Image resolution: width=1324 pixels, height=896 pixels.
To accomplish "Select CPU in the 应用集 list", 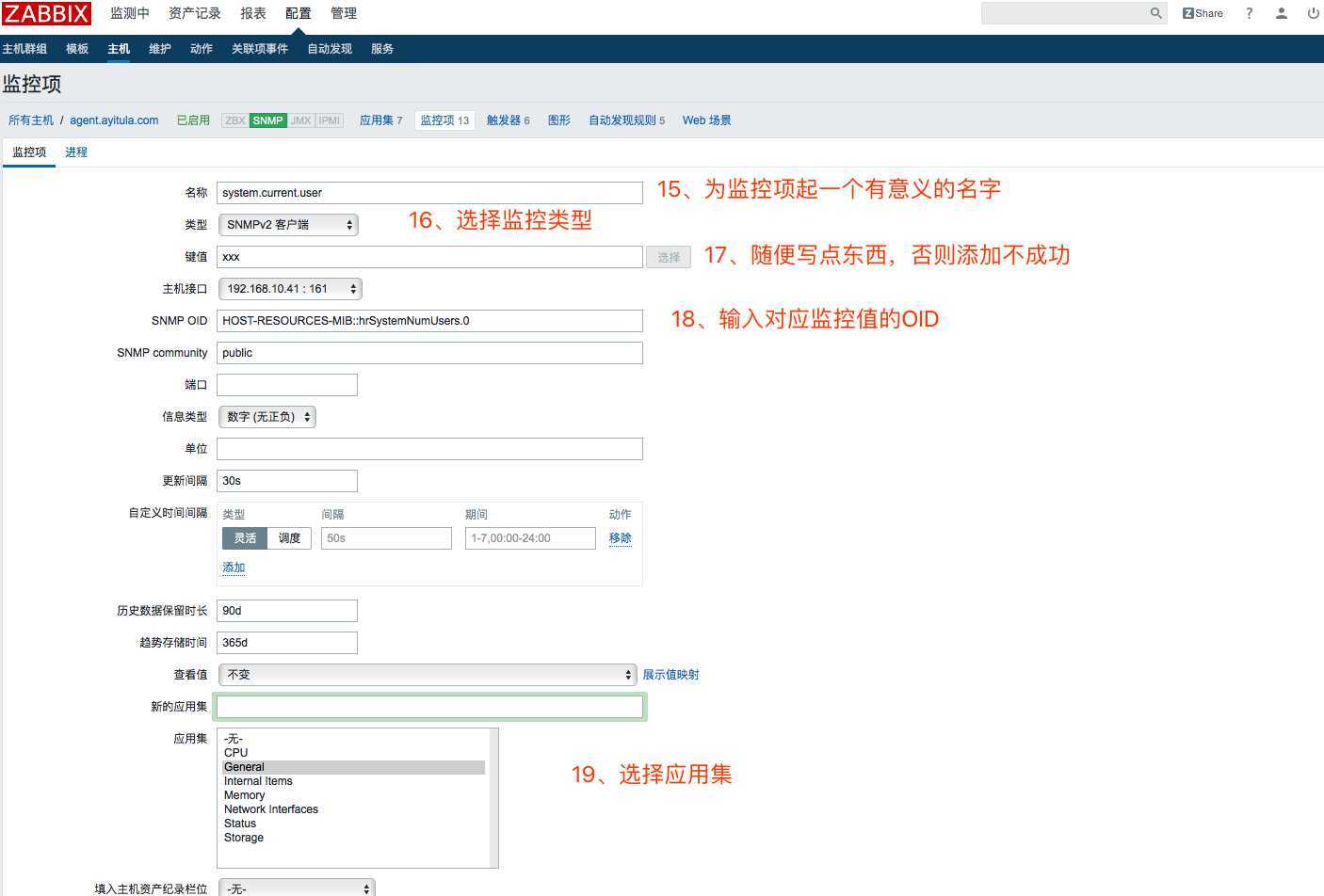I will tap(353, 753).
